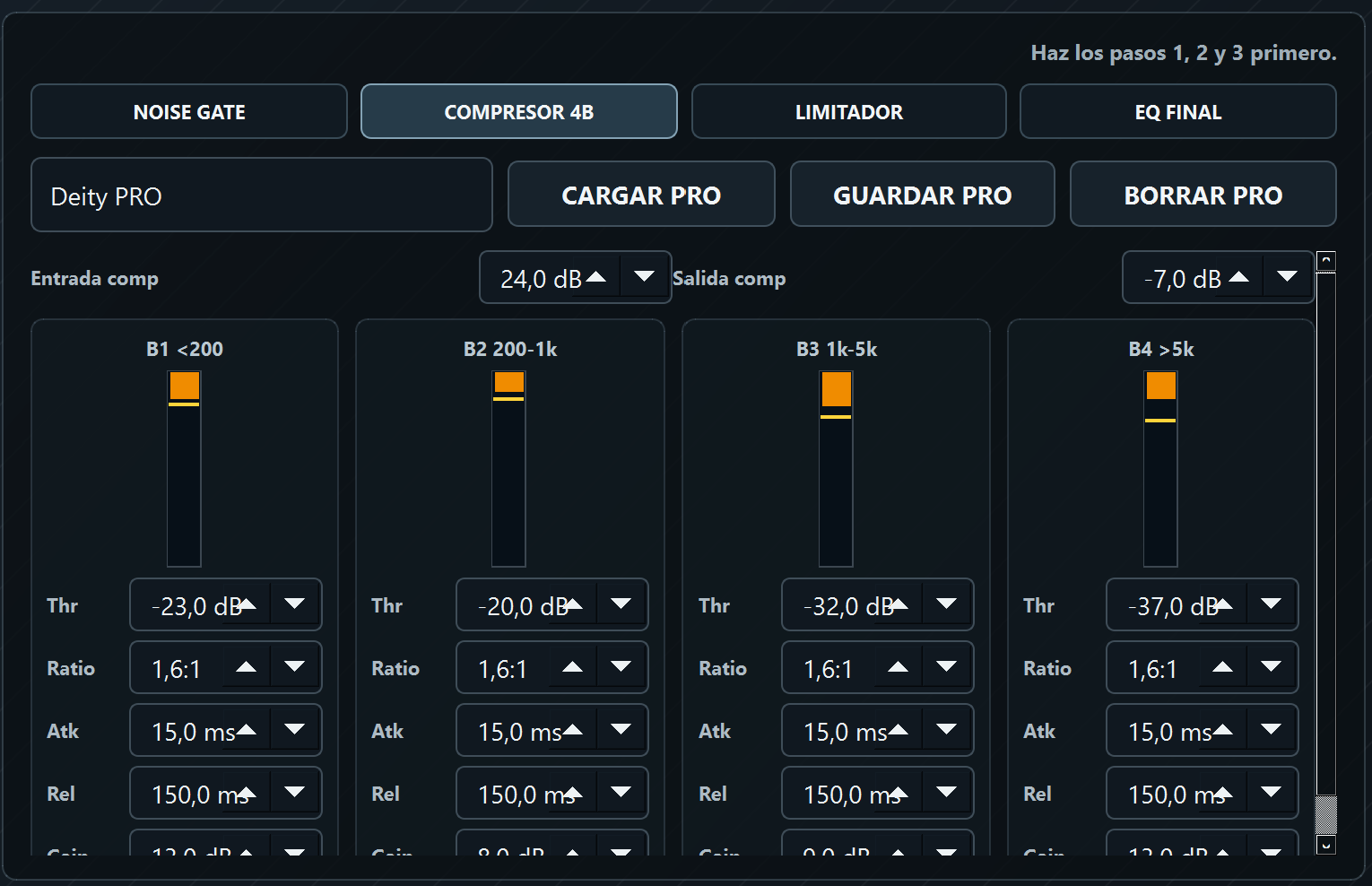Click the B3 Thr value -32,0 dB
Image resolution: width=1372 pixels, height=886 pixels.
(x=849, y=606)
